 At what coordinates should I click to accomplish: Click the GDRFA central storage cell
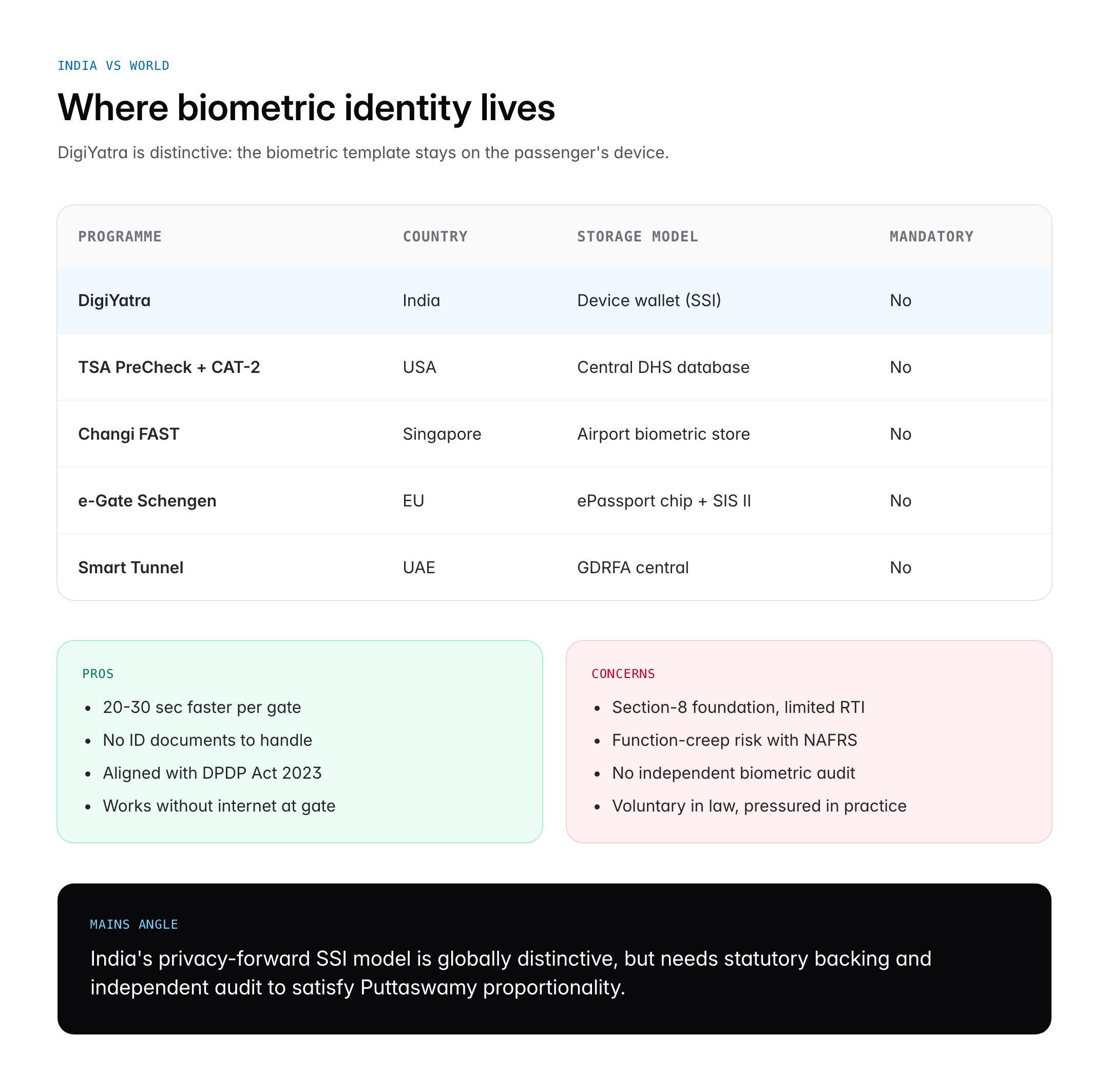(x=633, y=567)
